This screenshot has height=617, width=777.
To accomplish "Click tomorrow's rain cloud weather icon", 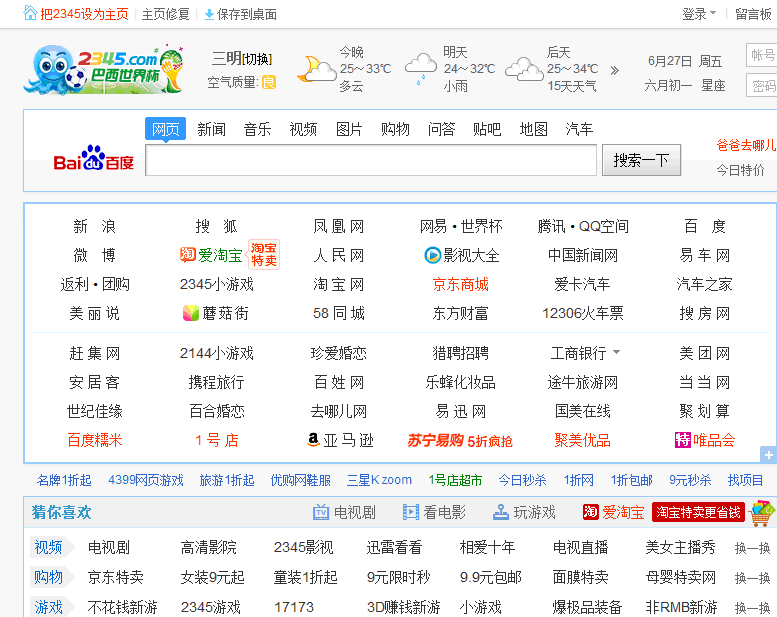I will click(x=421, y=68).
